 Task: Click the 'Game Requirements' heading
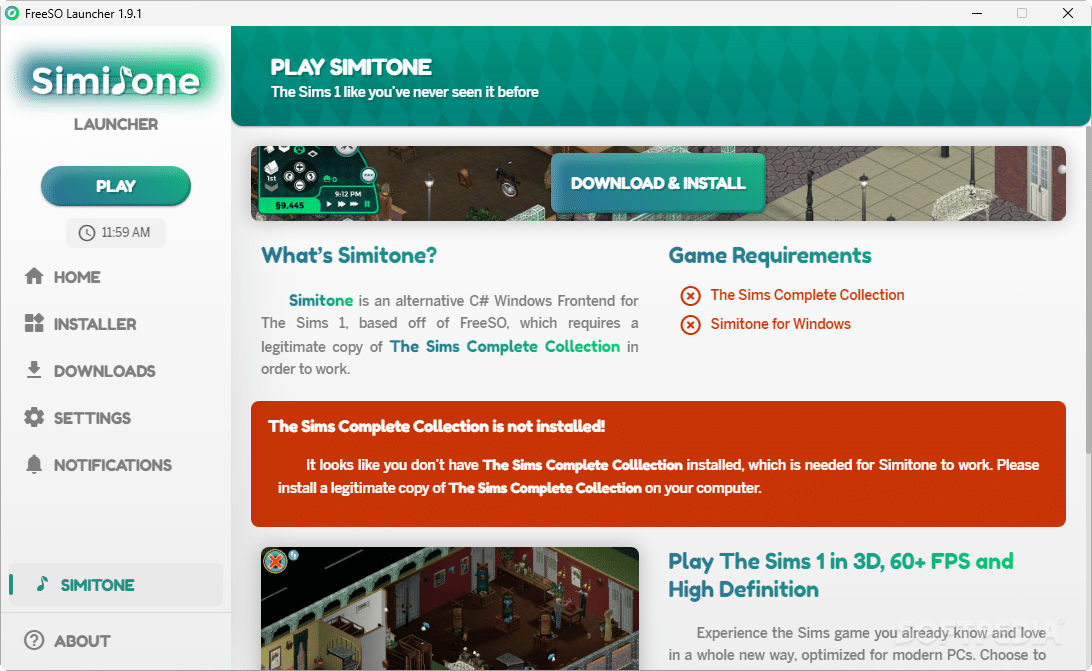point(770,256)
